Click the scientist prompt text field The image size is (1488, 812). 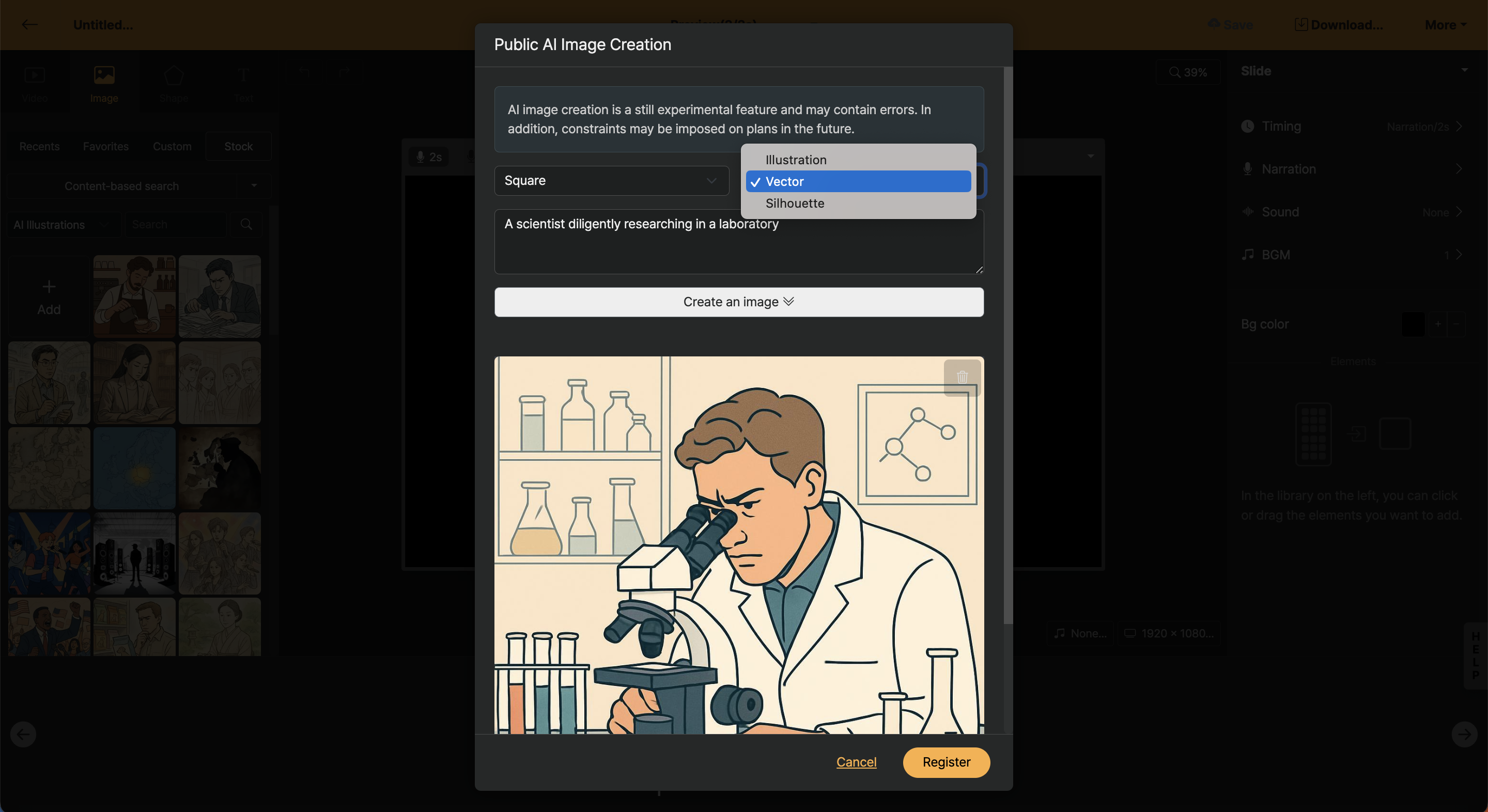739,241
